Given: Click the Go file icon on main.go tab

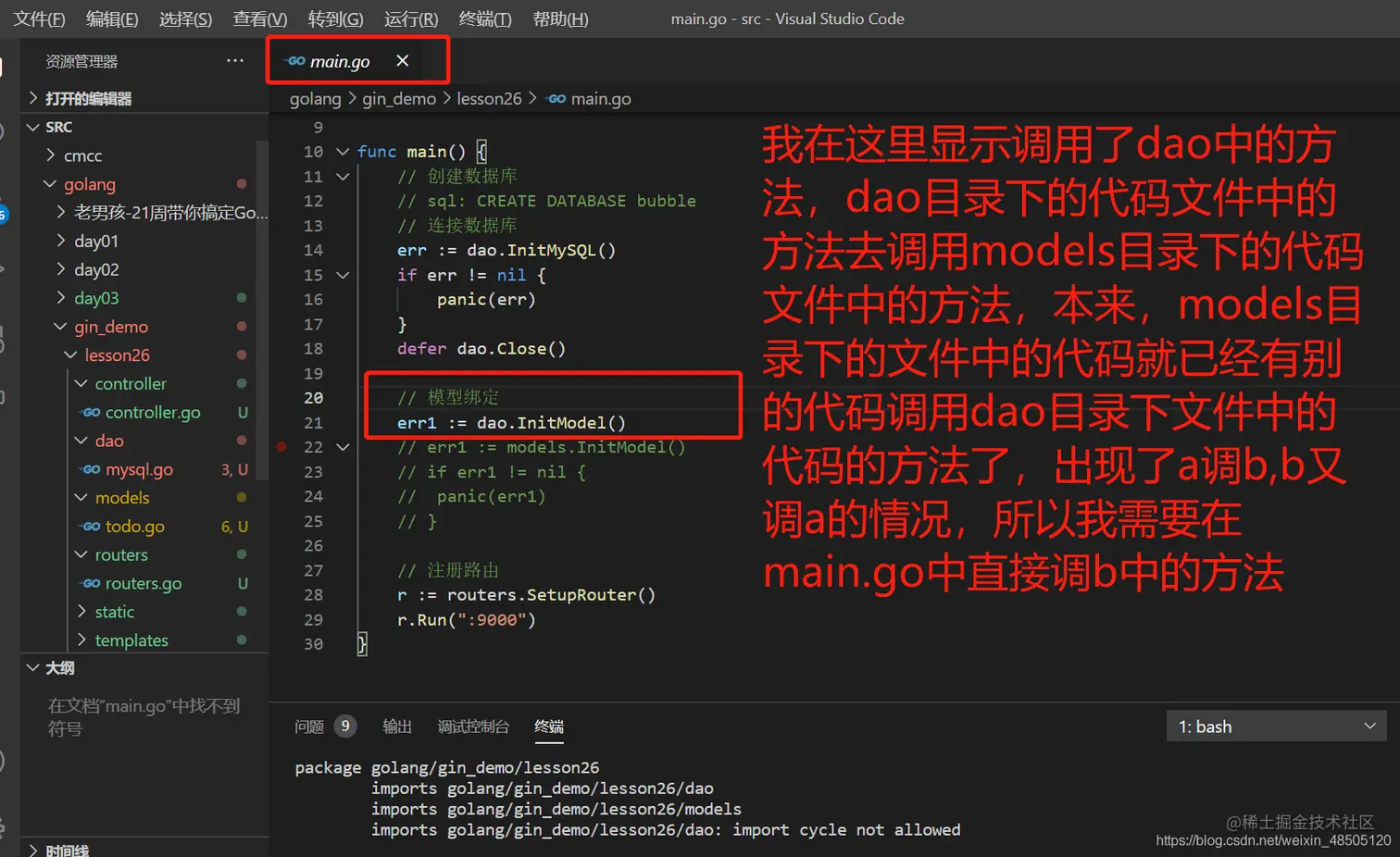Looking at the screenshot, I should 295,61.
